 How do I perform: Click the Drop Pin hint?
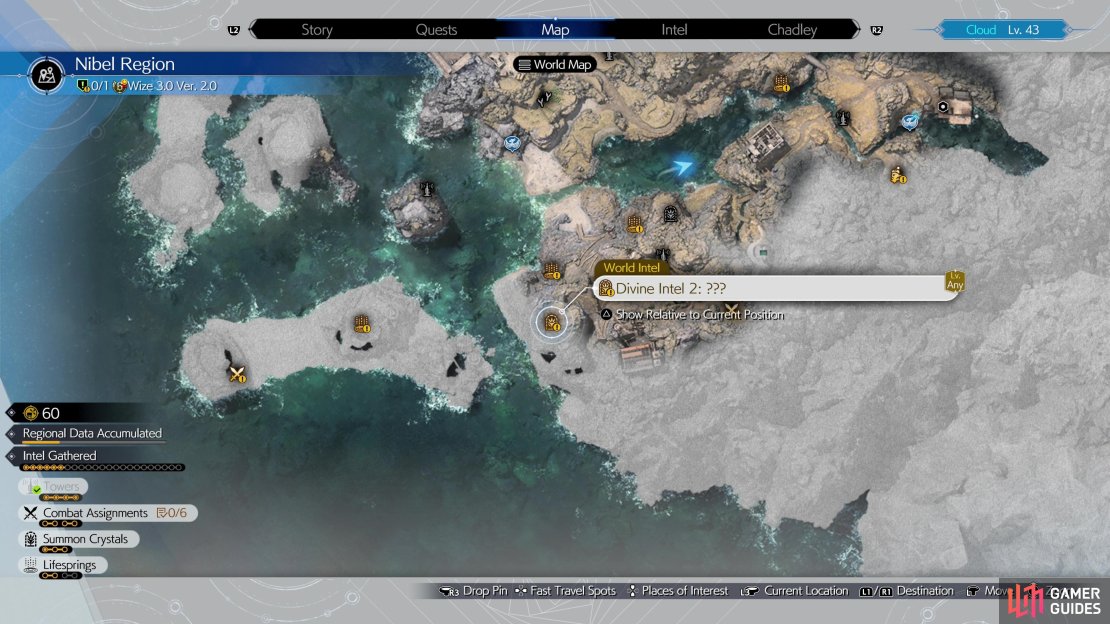[x=473, y=591]
